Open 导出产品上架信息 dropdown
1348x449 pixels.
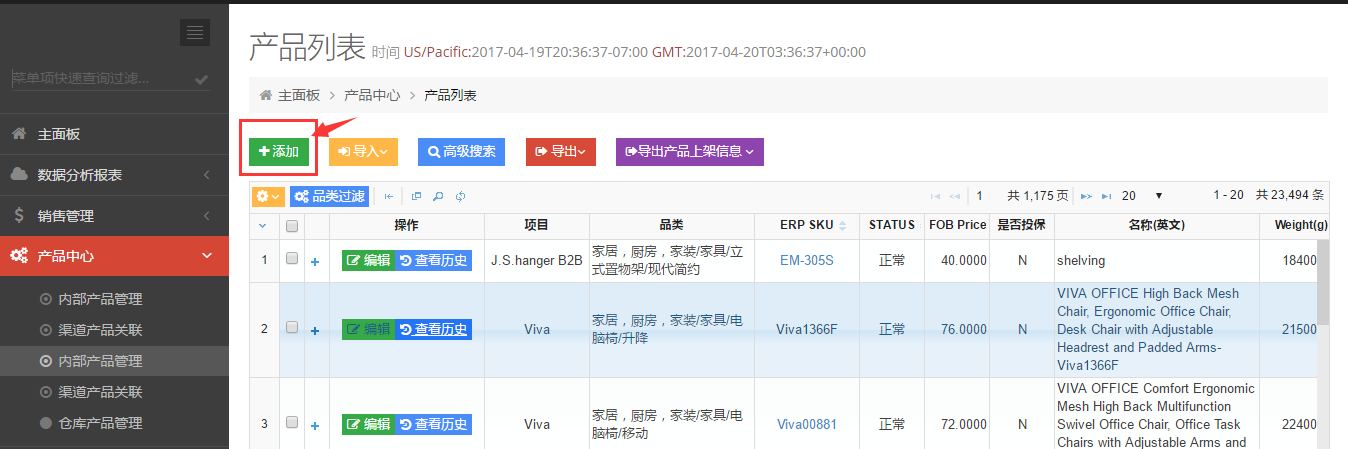coord(690,151)
